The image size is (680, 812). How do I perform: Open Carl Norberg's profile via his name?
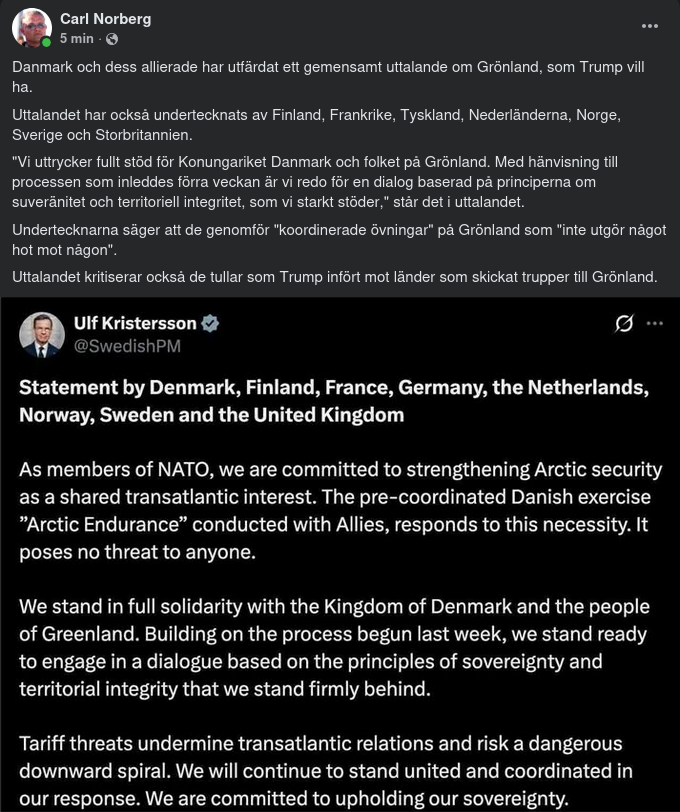105,17
